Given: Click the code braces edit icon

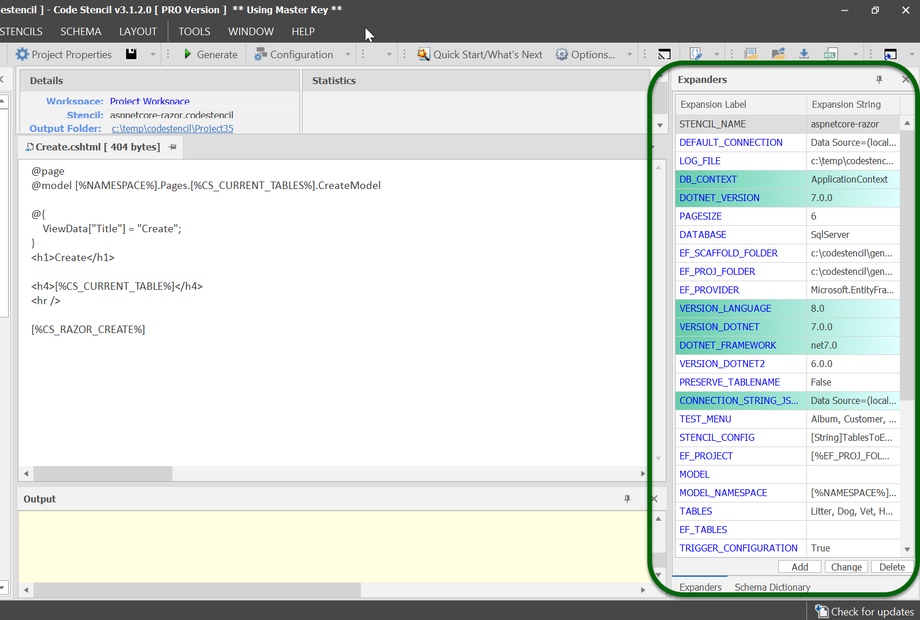Looking at the screenshot, I should pos(697,55).
